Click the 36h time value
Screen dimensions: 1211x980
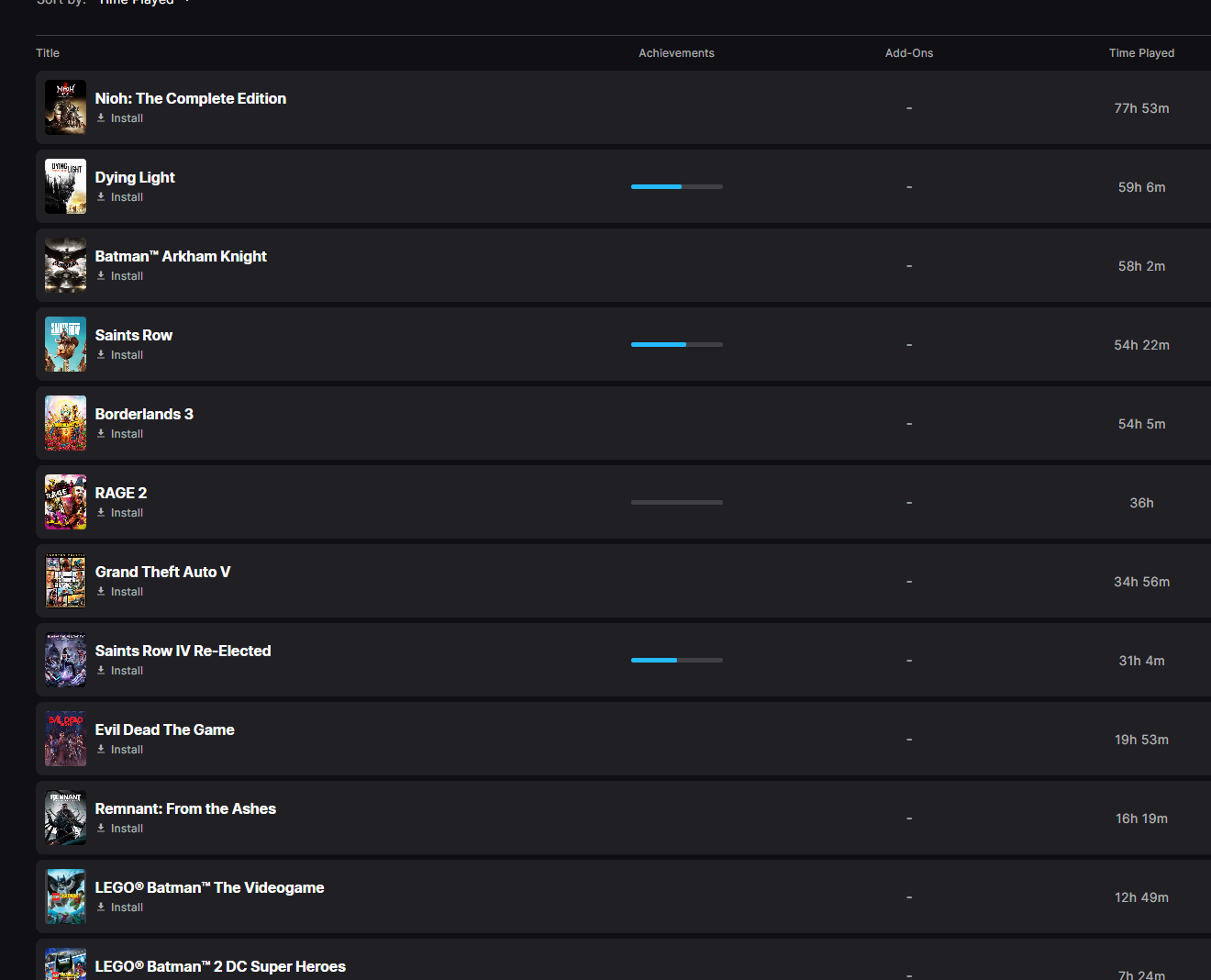(x=1142, y=503)
